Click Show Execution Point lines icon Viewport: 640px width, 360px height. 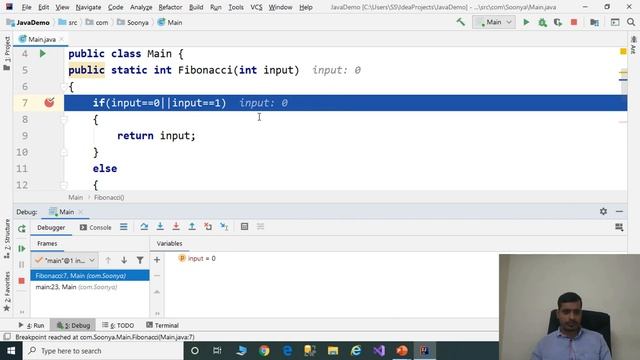coord(124,227)
